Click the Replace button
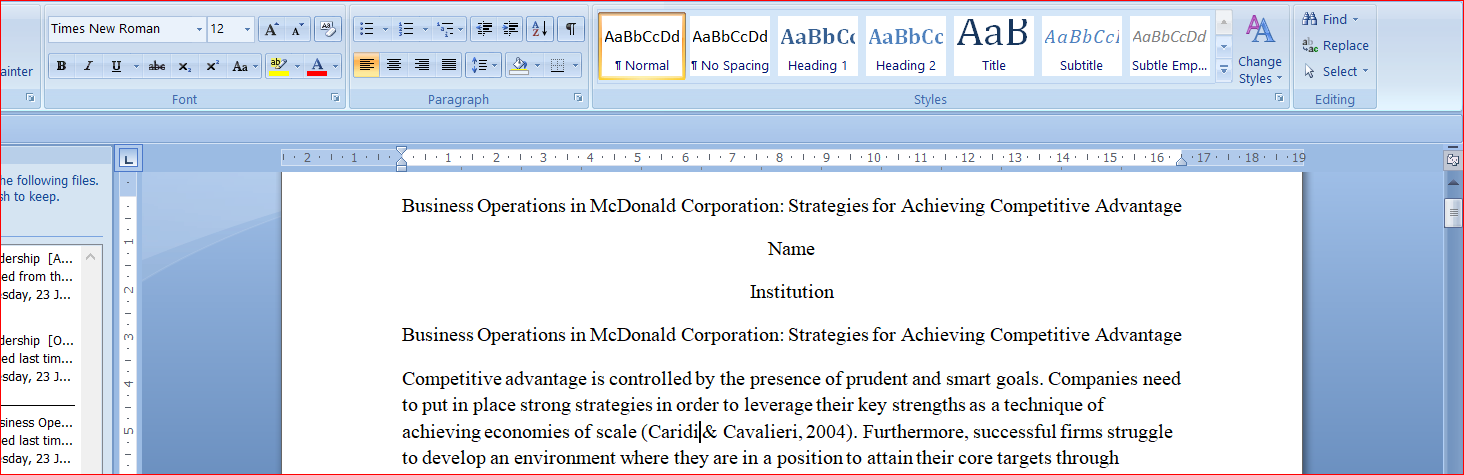 click(1335, 45)
